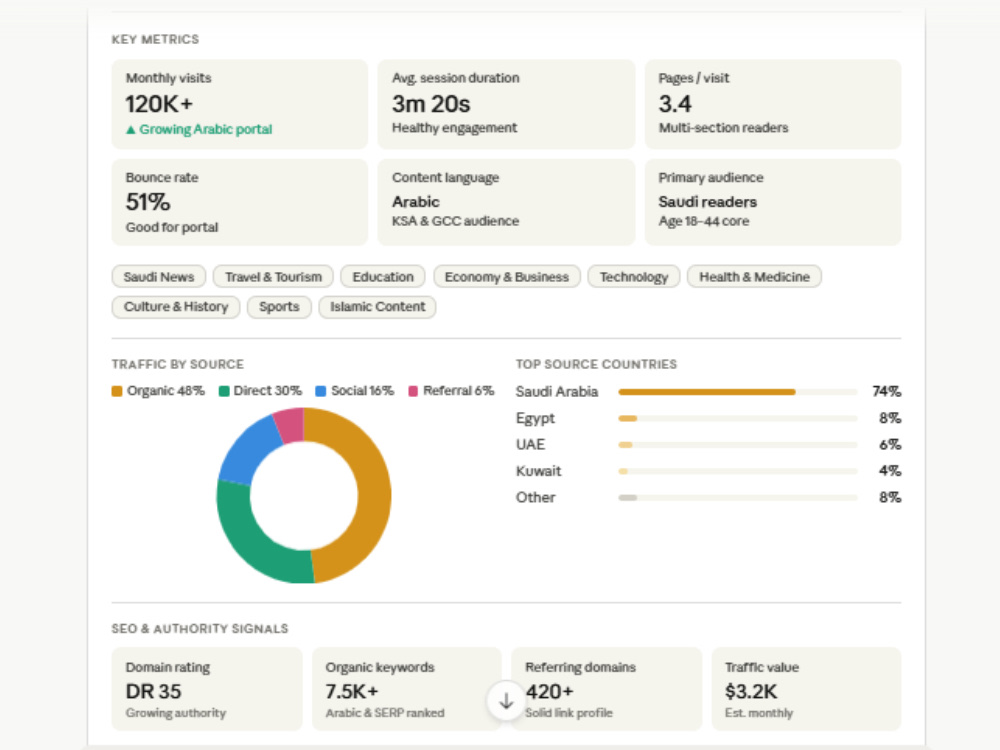Select the Direct legend green swatch
Screen dimensions: 1000x750
(224, 391)
